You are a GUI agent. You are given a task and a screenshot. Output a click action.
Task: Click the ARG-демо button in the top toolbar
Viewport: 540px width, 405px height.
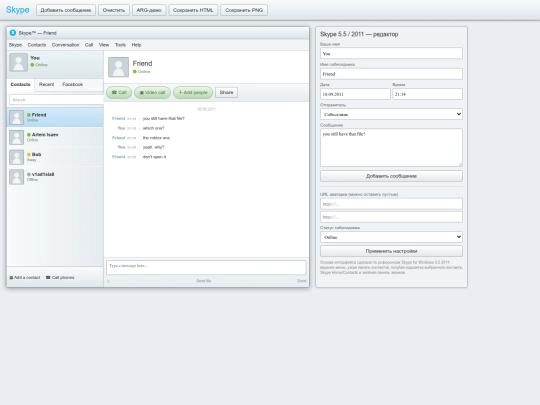click(x=149, y=10)
